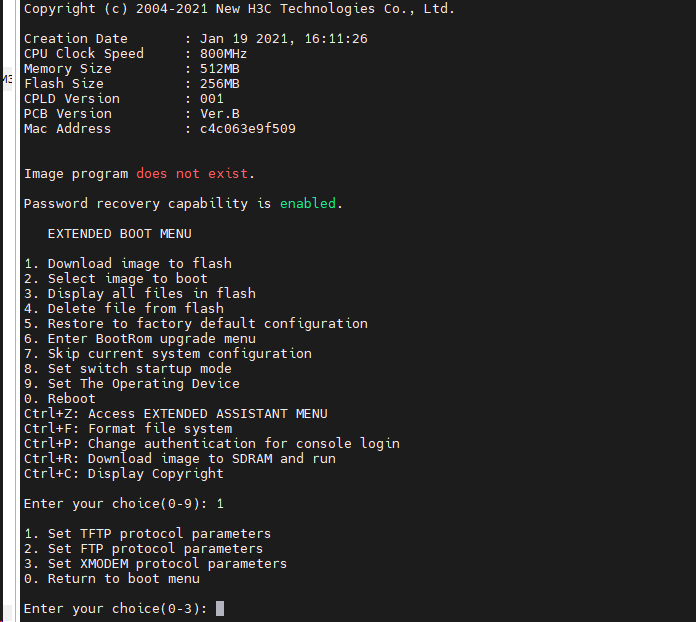Screen dimensions: 696x622
Task: Click the 'Set XMODEM protocol parameters' line
Action: 155,563
